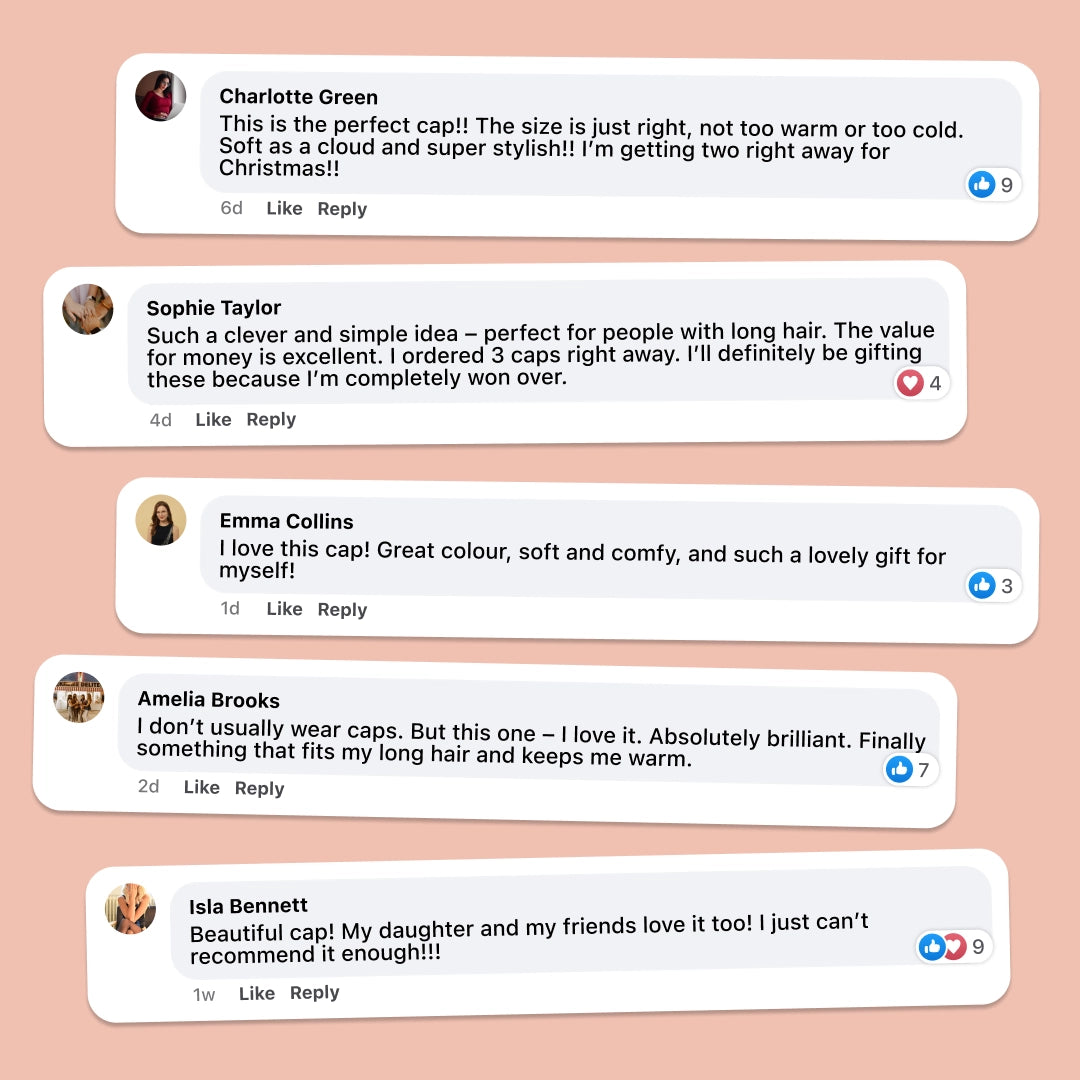Click the thumbs-up reaction on Amelia Brooks' comment

899,769
